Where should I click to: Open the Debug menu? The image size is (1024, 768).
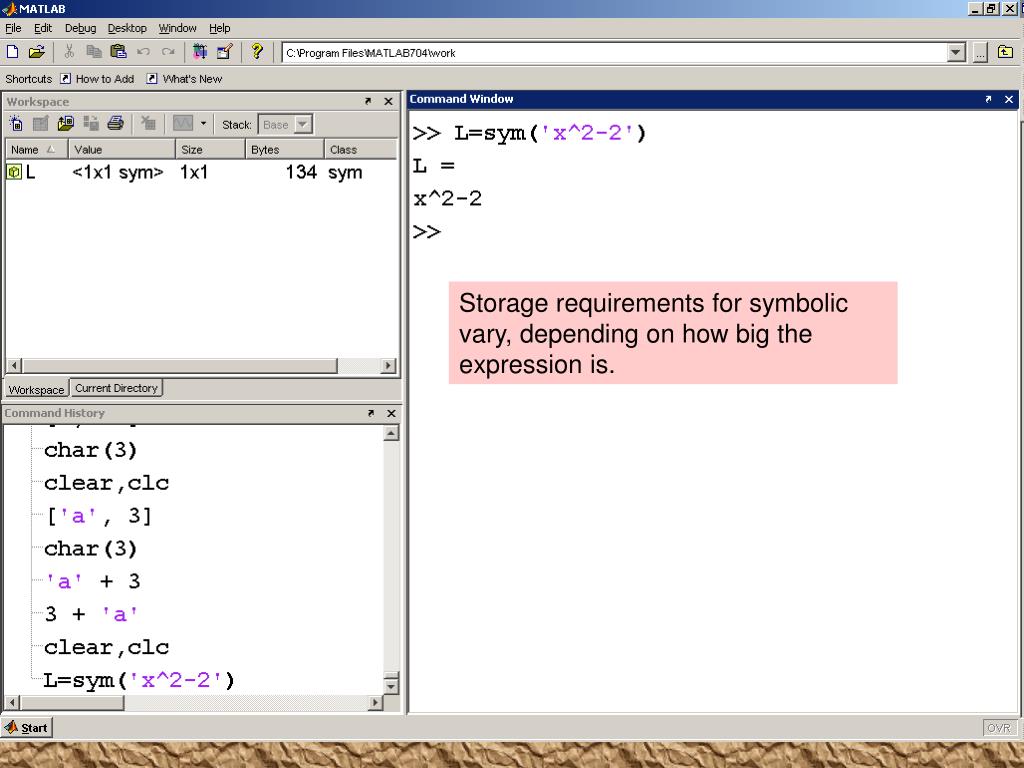(80, 28)
